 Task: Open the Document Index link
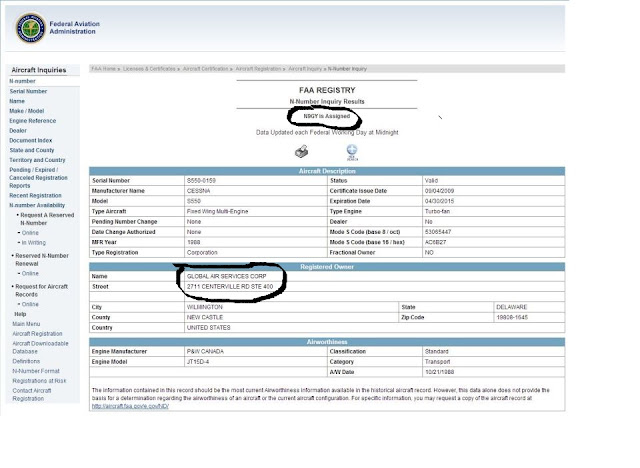click(31, 140)
